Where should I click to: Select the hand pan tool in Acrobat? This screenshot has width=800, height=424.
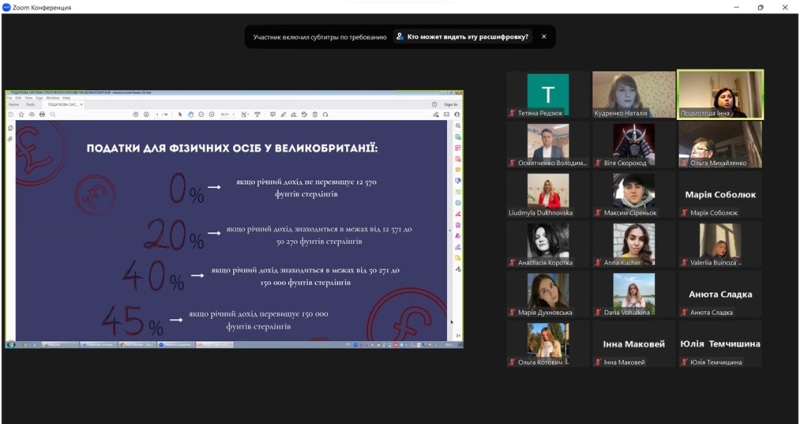coord(191,114)
